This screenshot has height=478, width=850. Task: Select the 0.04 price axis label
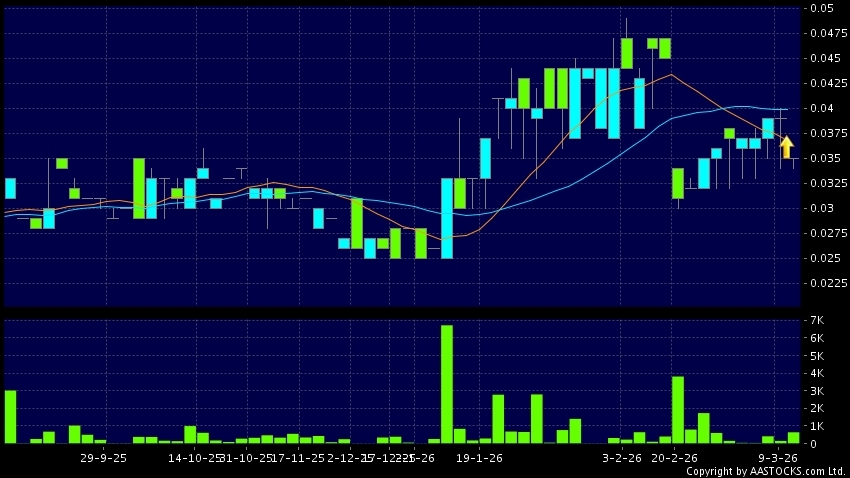(822, 108)
